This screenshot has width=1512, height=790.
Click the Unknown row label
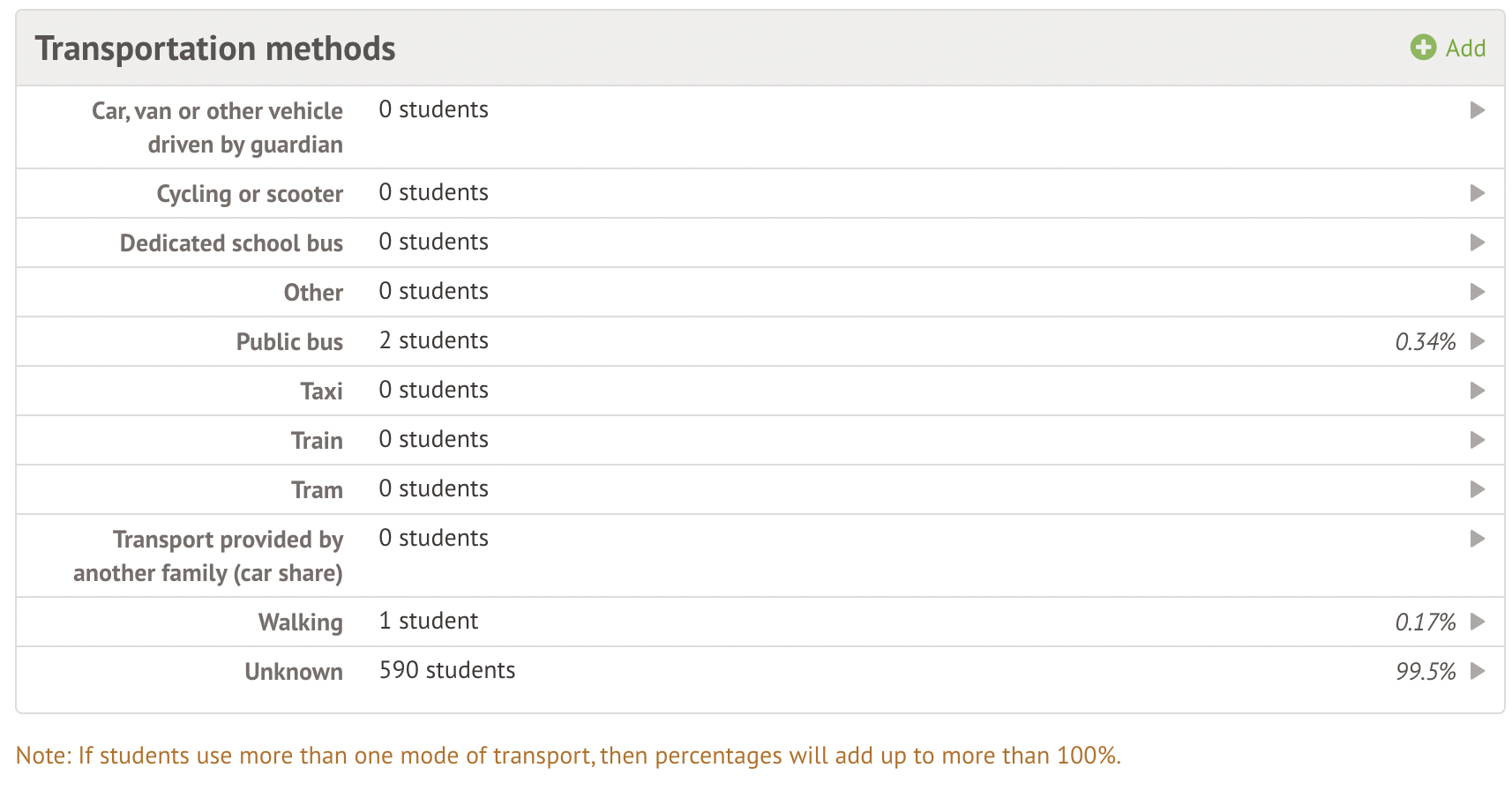click(x=294, y=672)
